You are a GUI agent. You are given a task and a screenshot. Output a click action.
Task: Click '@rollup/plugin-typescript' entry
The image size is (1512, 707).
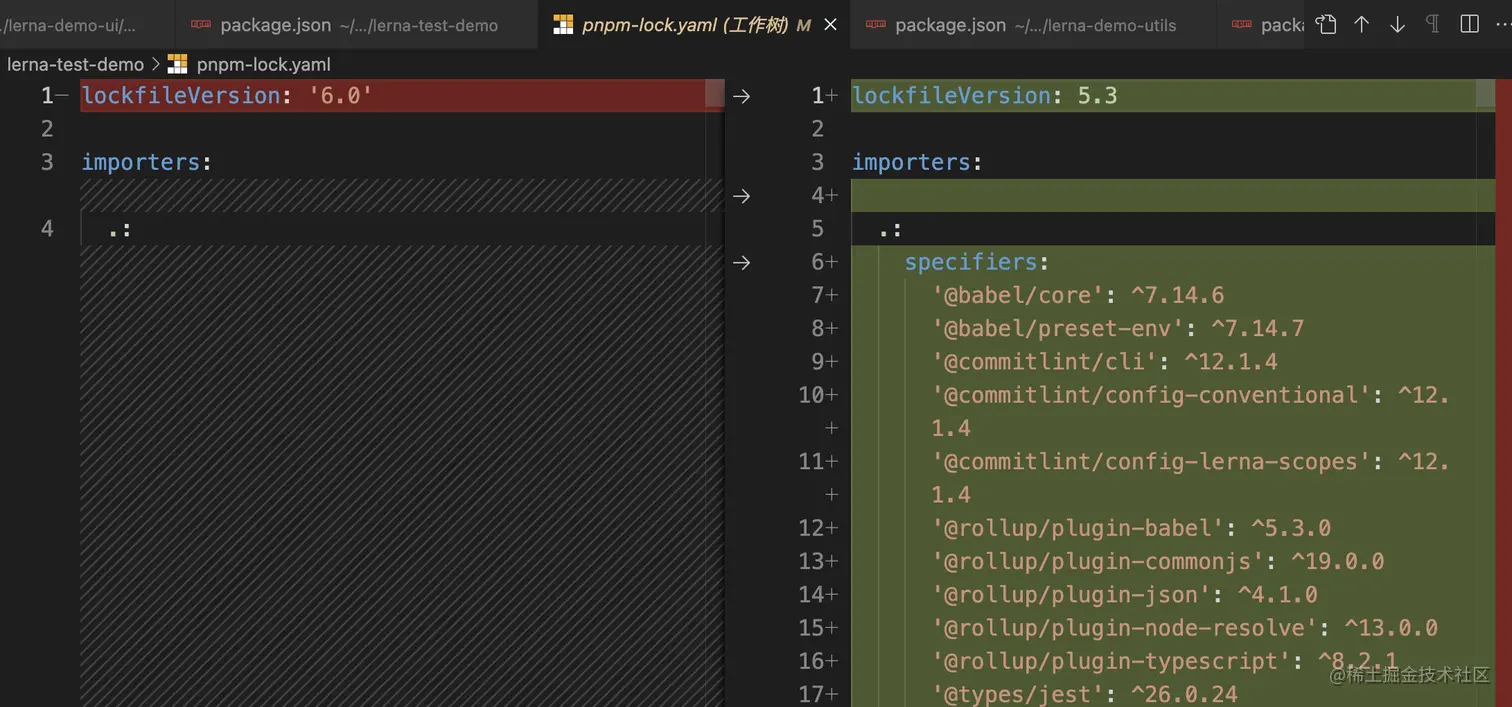[x=1165, y=660]
